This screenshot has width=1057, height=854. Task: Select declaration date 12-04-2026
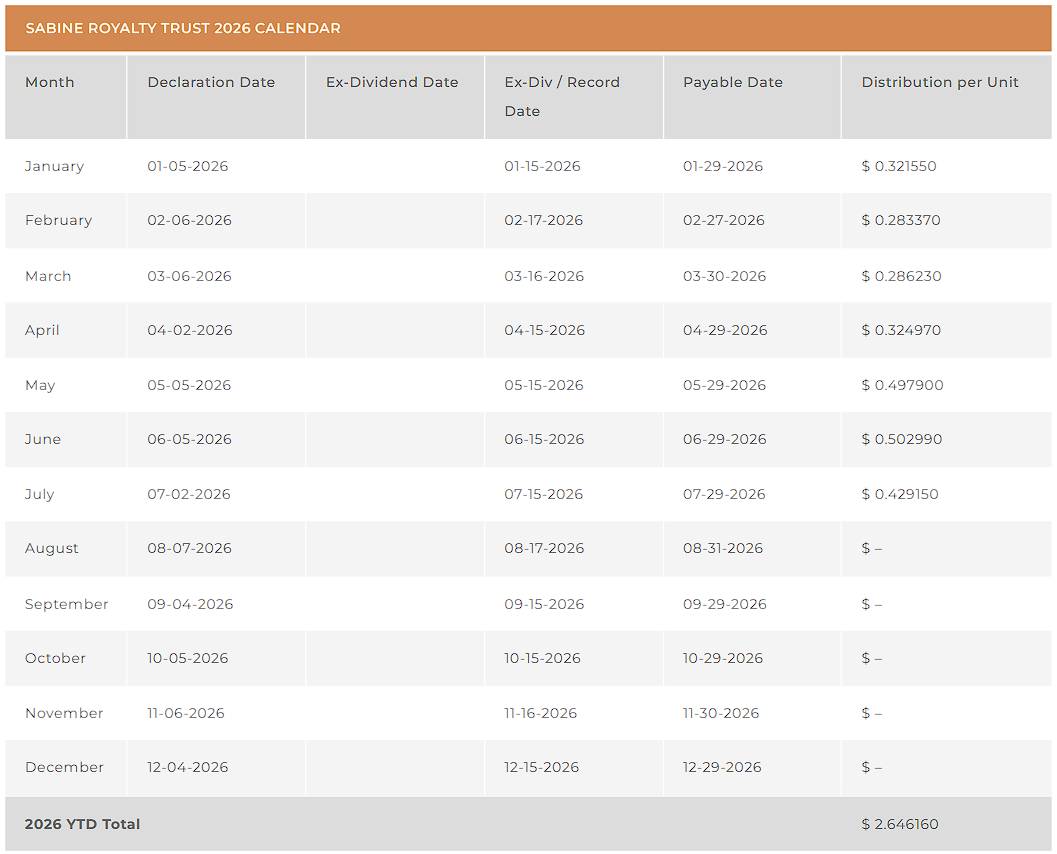(188, 768)
